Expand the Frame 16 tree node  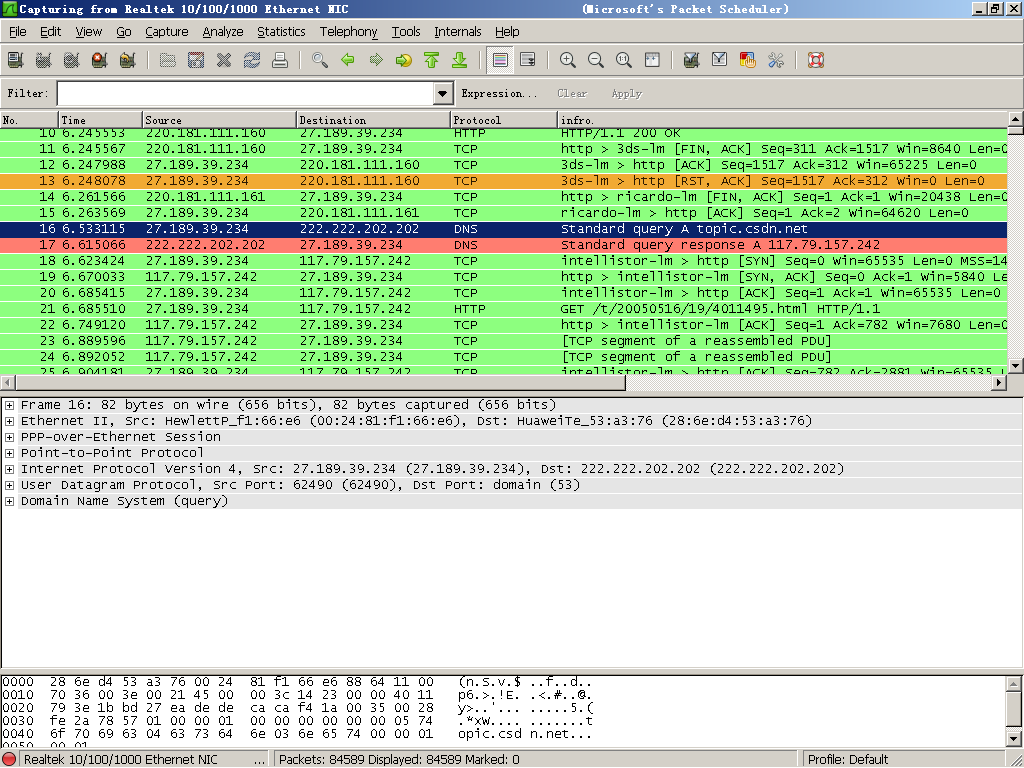10,405
